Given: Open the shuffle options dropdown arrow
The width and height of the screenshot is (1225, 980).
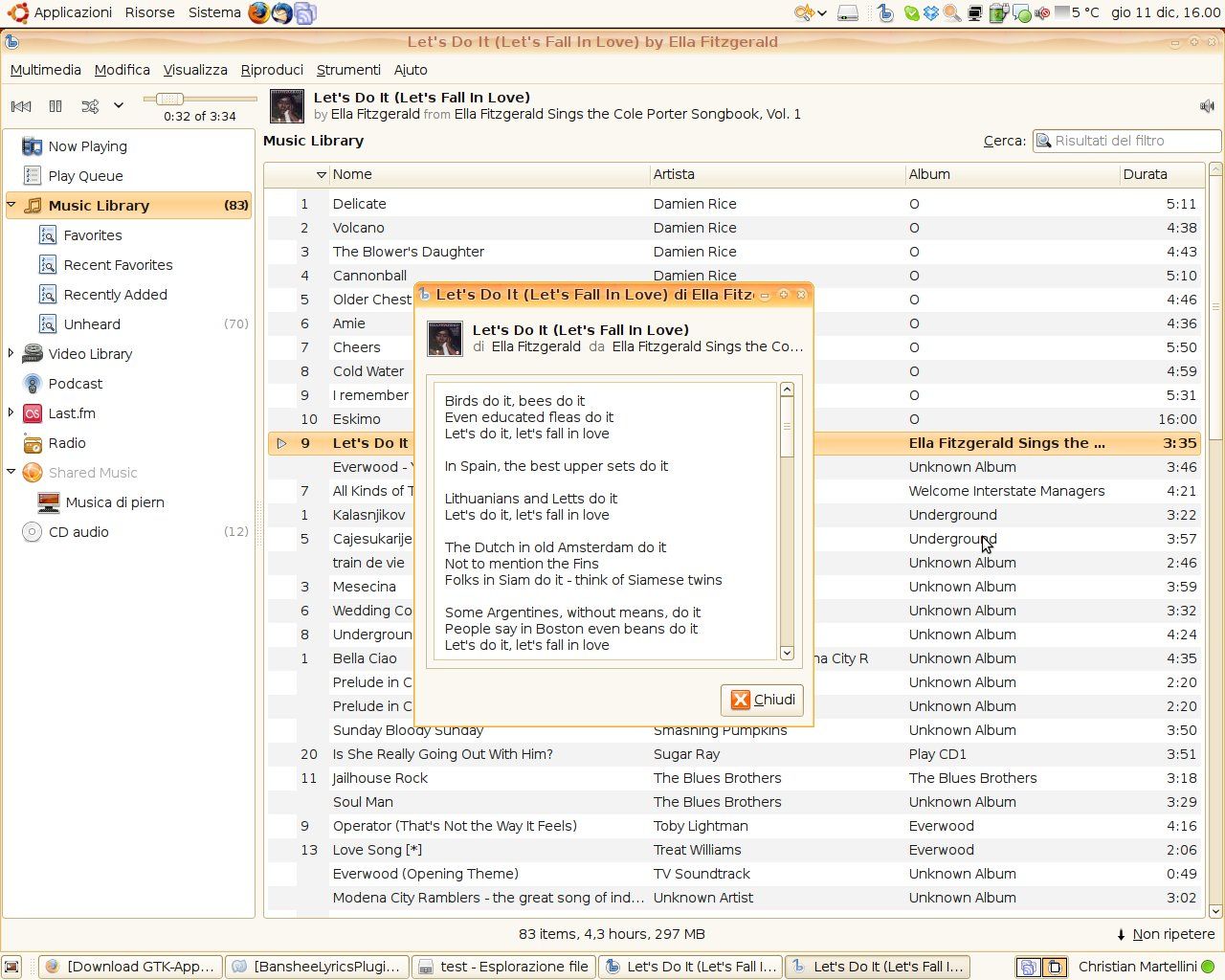Looking at the screenshot, I should [119, 106].
